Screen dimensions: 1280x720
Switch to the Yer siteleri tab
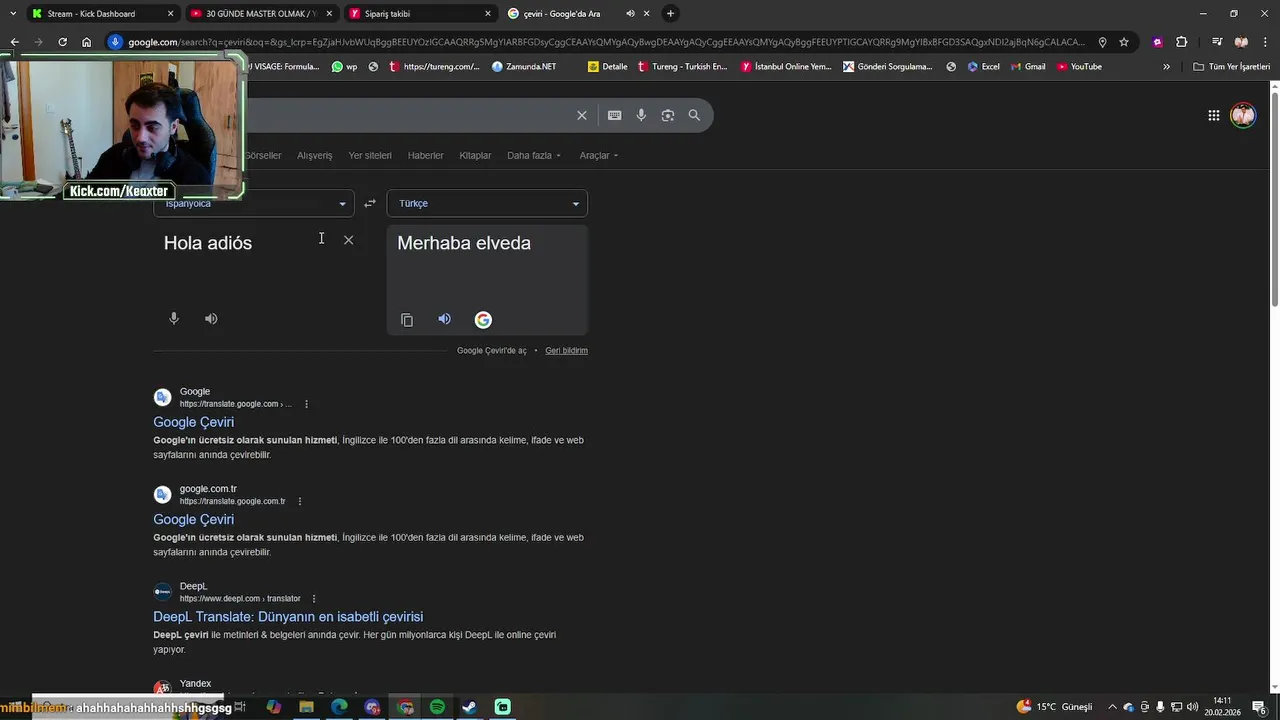coord(370,155)
